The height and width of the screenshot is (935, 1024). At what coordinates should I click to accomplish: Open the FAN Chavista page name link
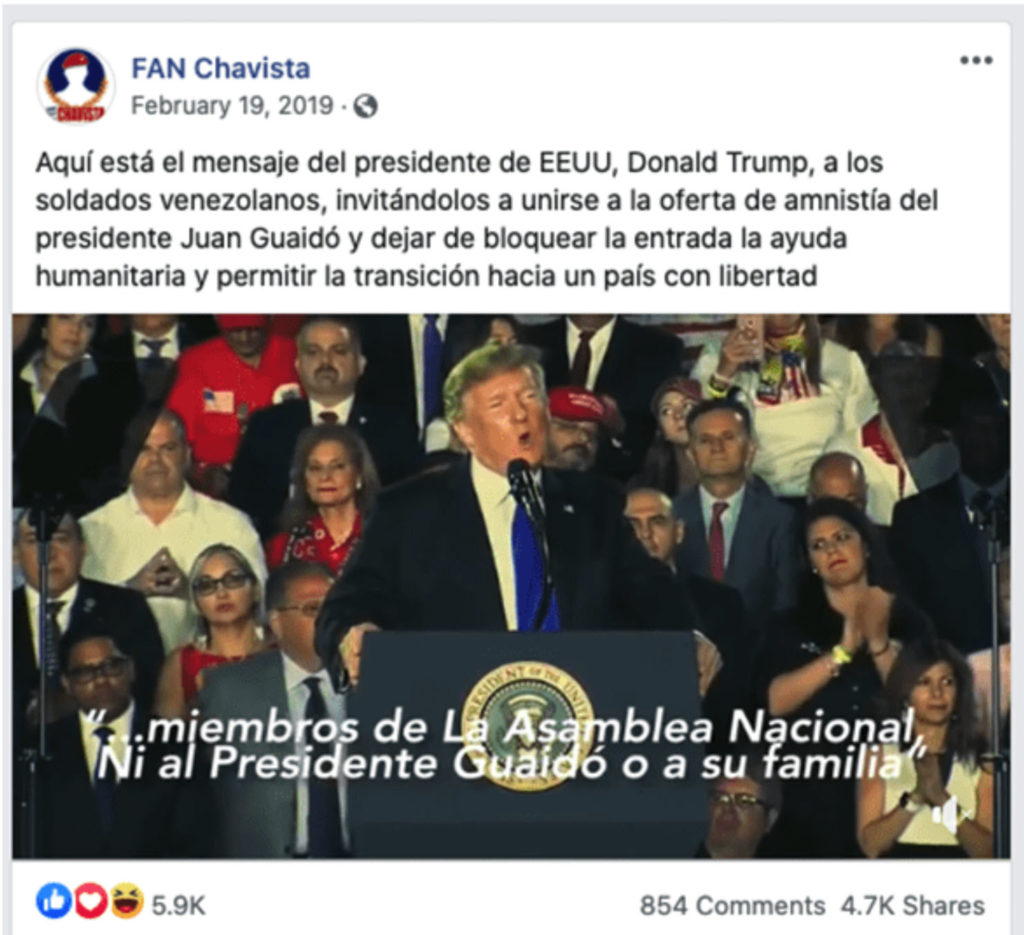click(x=221, y=68)
